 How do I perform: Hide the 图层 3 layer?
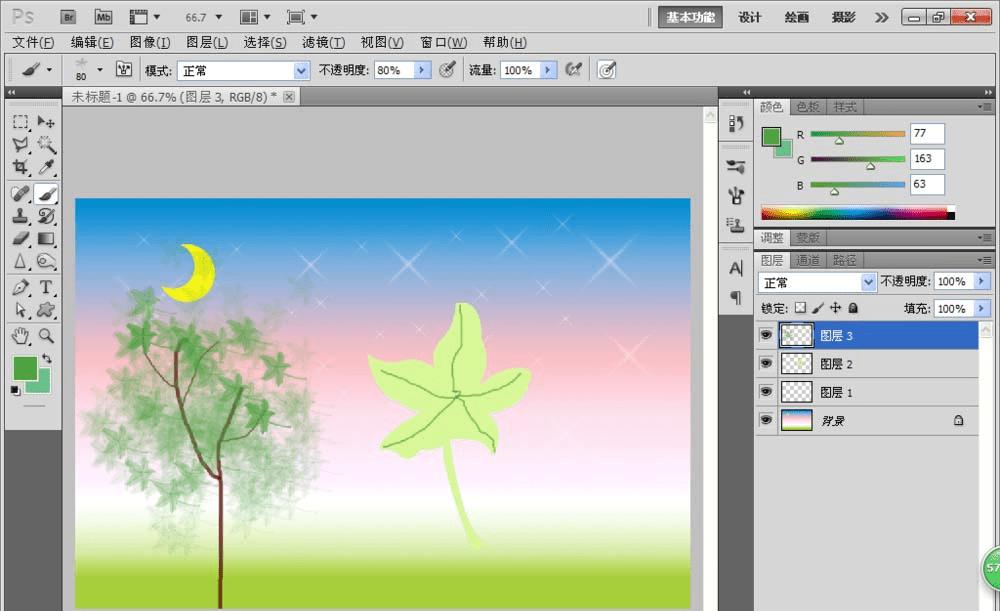pos(766,335)
